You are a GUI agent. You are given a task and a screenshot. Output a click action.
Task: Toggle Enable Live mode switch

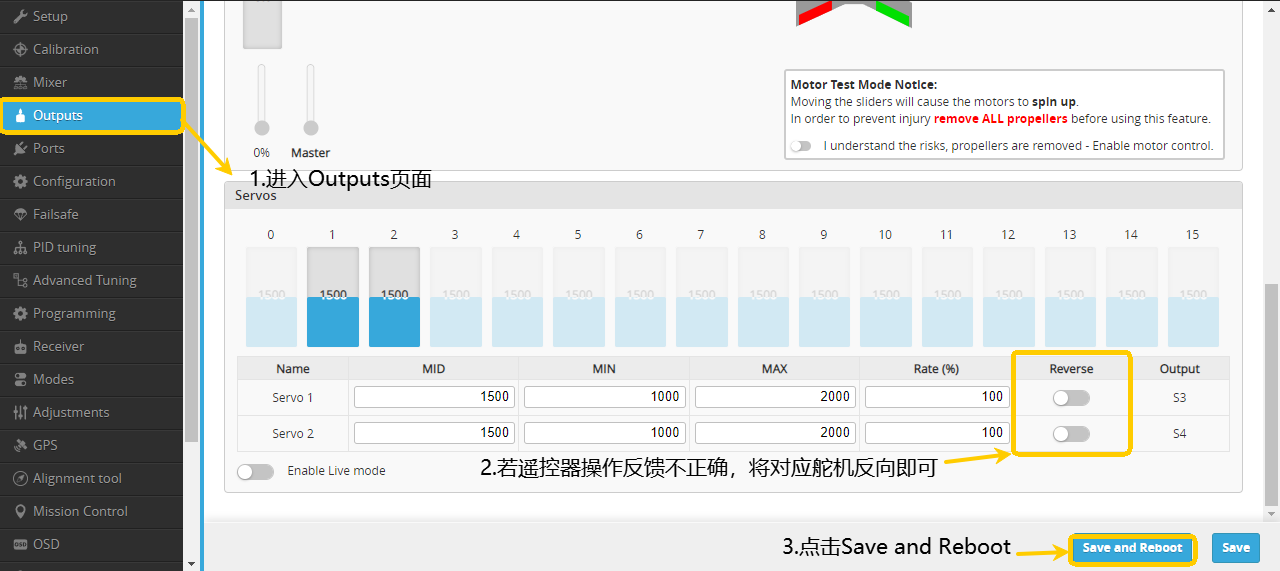coord(255,471)
